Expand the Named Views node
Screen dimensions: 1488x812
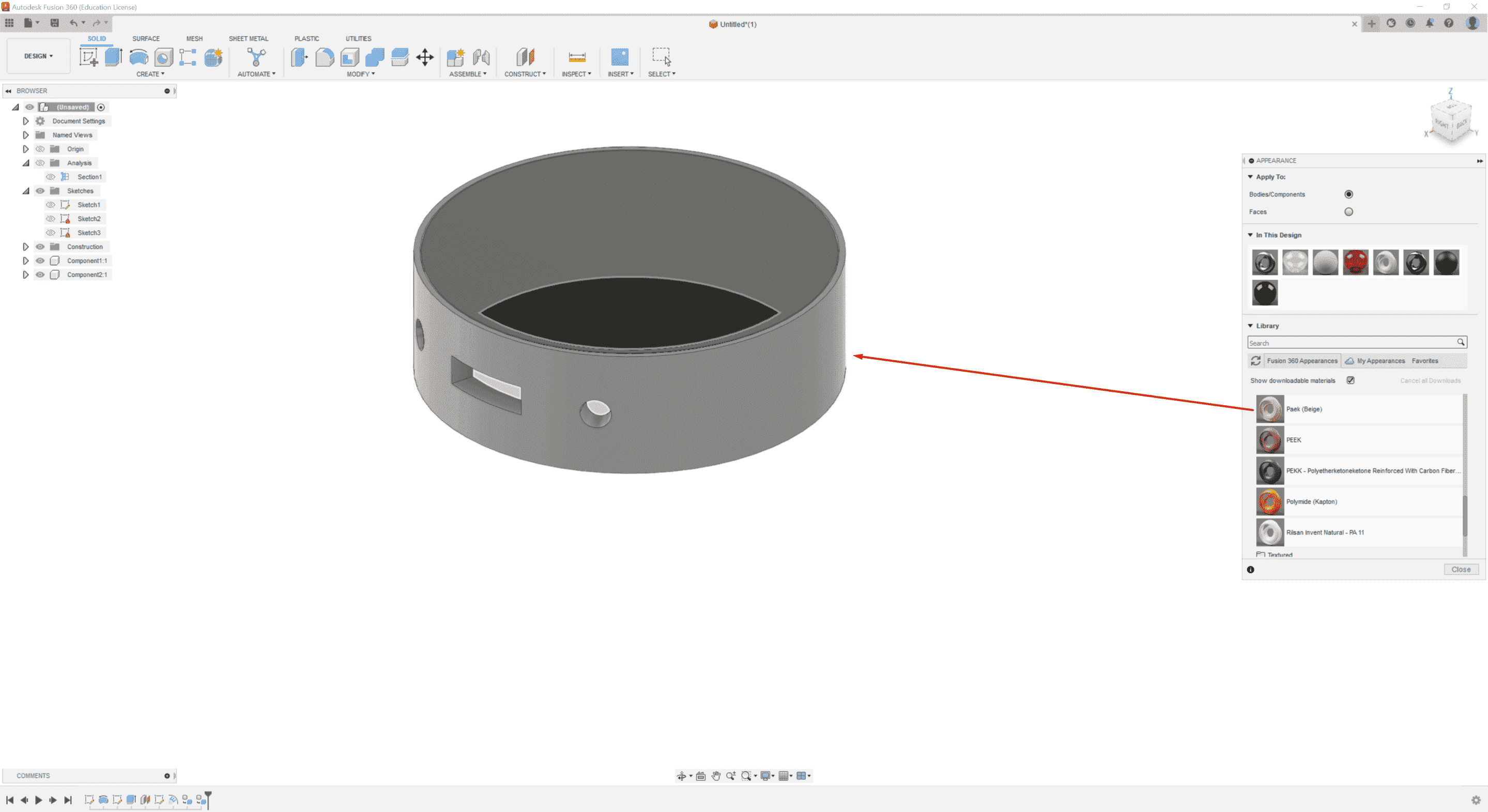coord(25,135)
